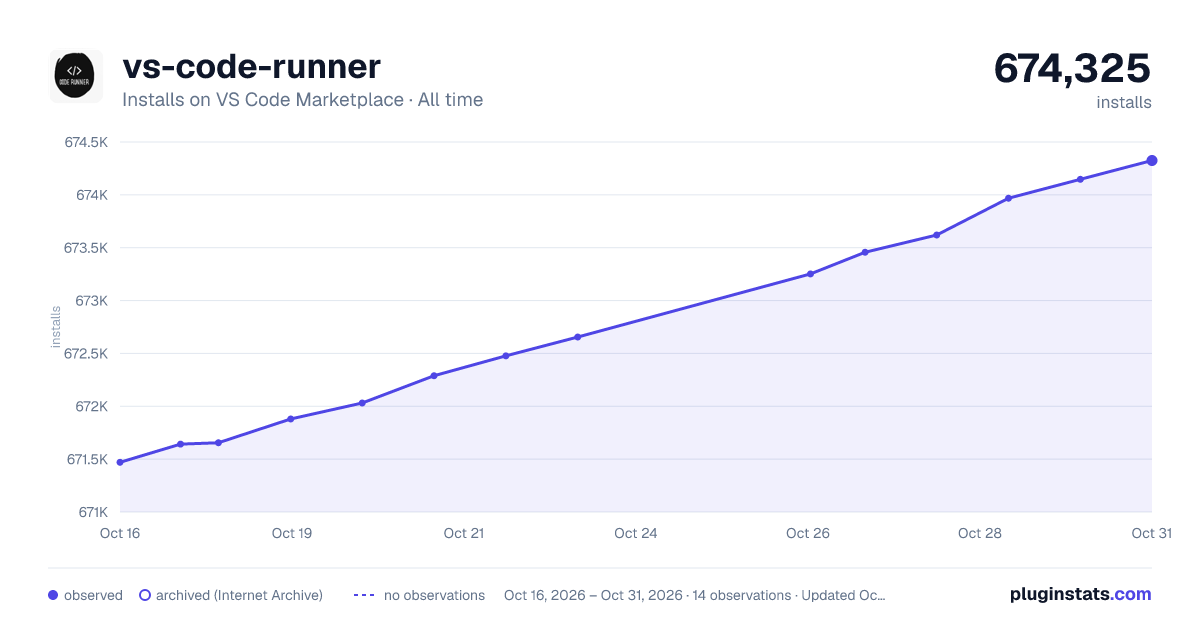Click the vs-code-runner extension logo
The image size is (1200, 630).
click(x=76, y=76)
